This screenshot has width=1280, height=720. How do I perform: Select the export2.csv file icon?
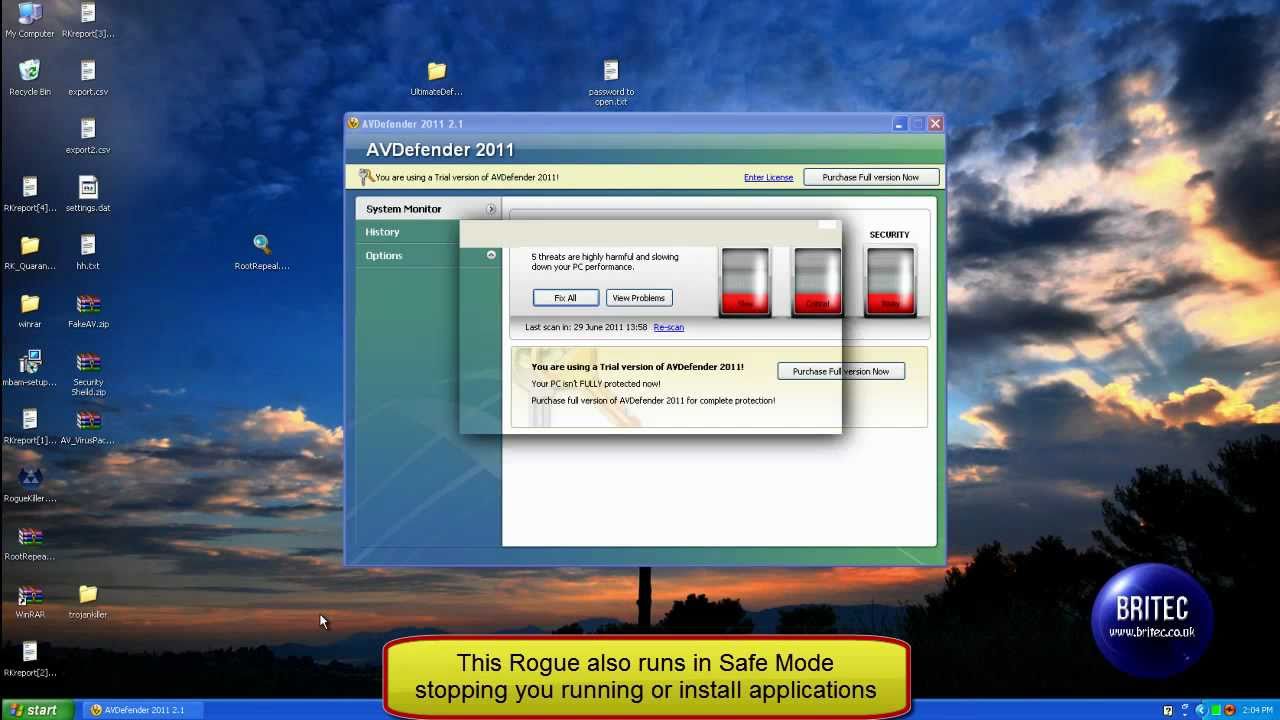(x=88, y=135)
